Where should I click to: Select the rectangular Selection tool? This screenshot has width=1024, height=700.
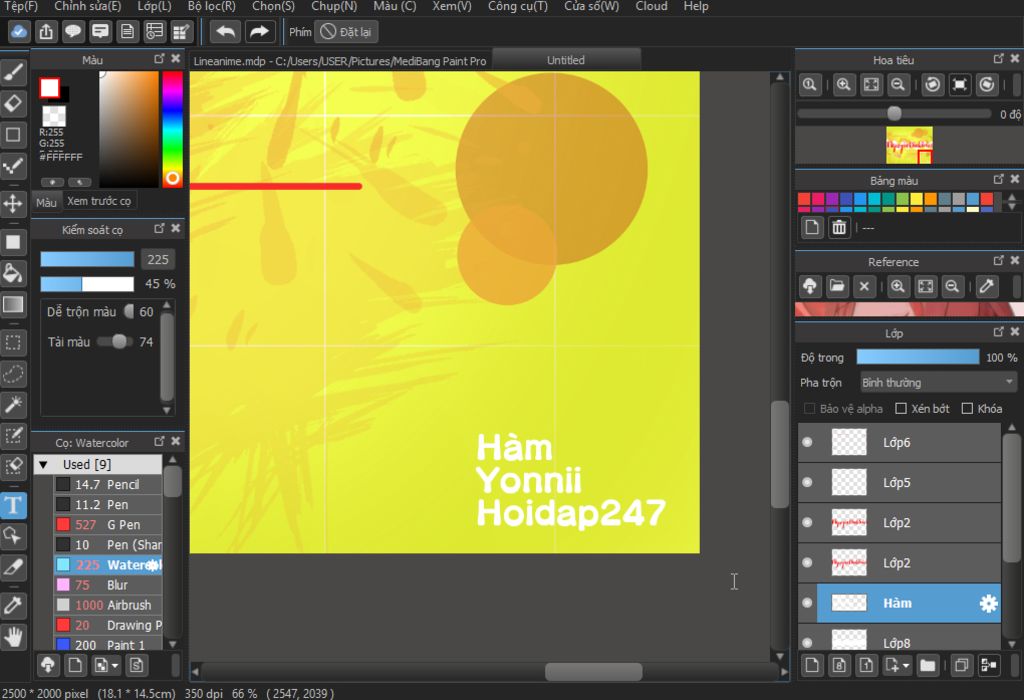pyautogui.click(x=13, y=342)
